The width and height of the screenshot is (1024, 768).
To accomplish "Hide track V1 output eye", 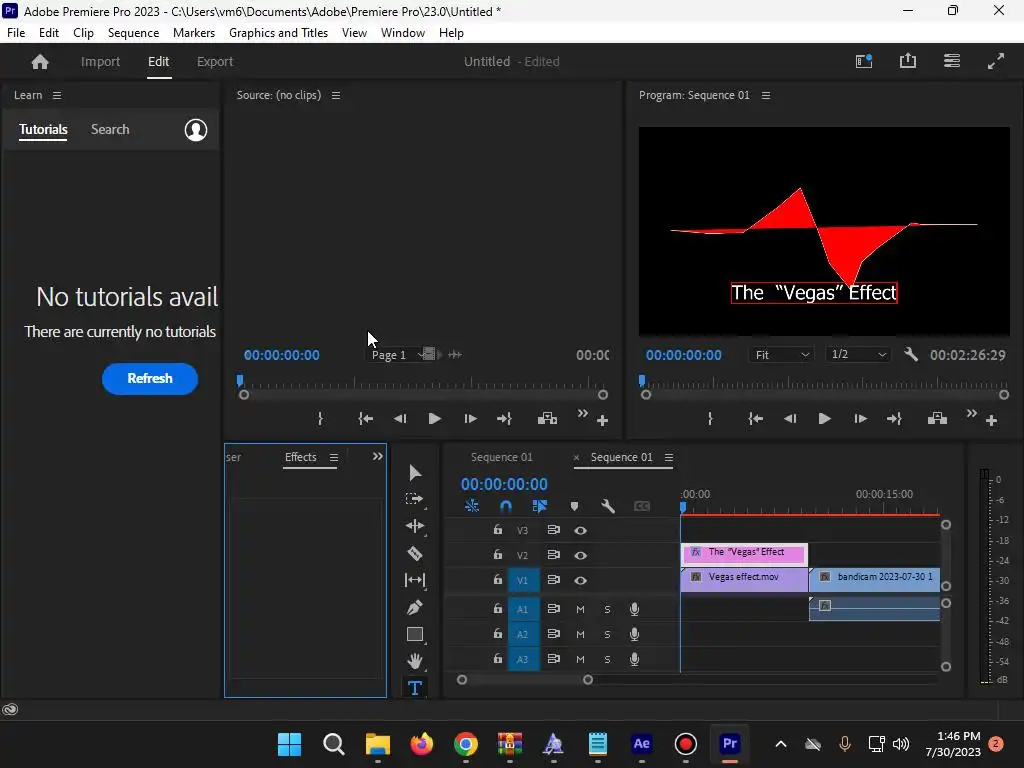I will tap(580, 580).
